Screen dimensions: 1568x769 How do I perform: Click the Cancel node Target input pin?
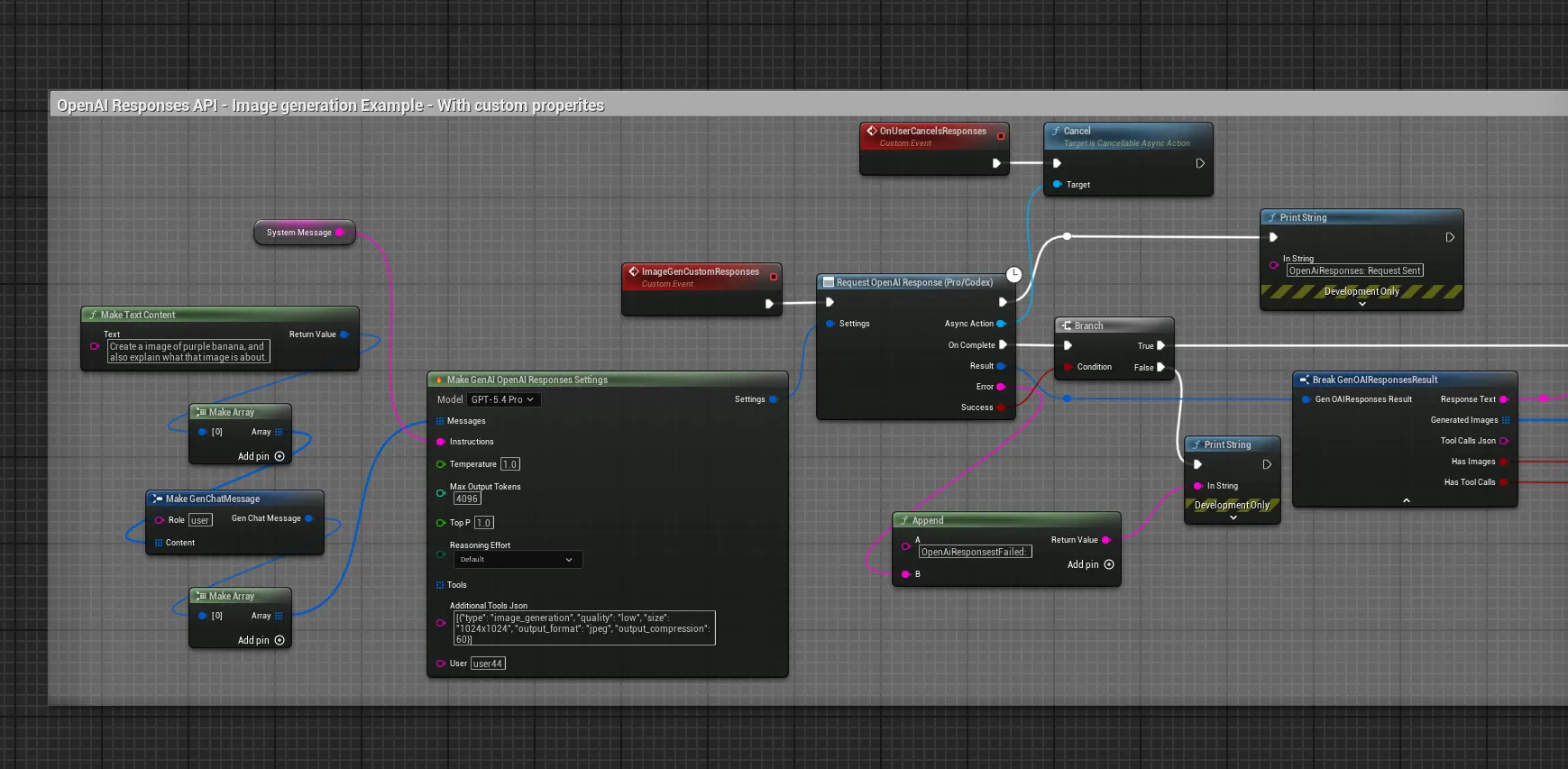[1058, 185]
